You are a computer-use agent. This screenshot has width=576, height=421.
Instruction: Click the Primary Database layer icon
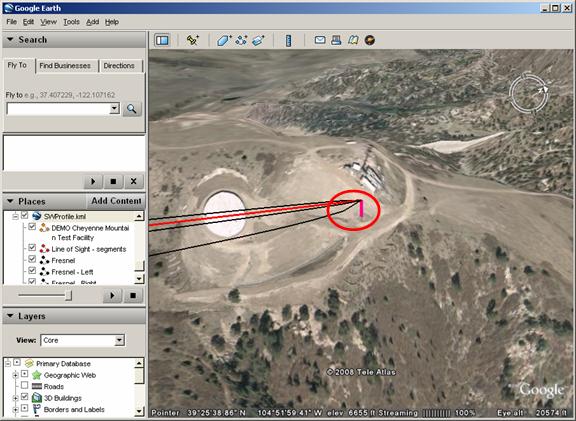pyautogui.click(x=29, y=364)
